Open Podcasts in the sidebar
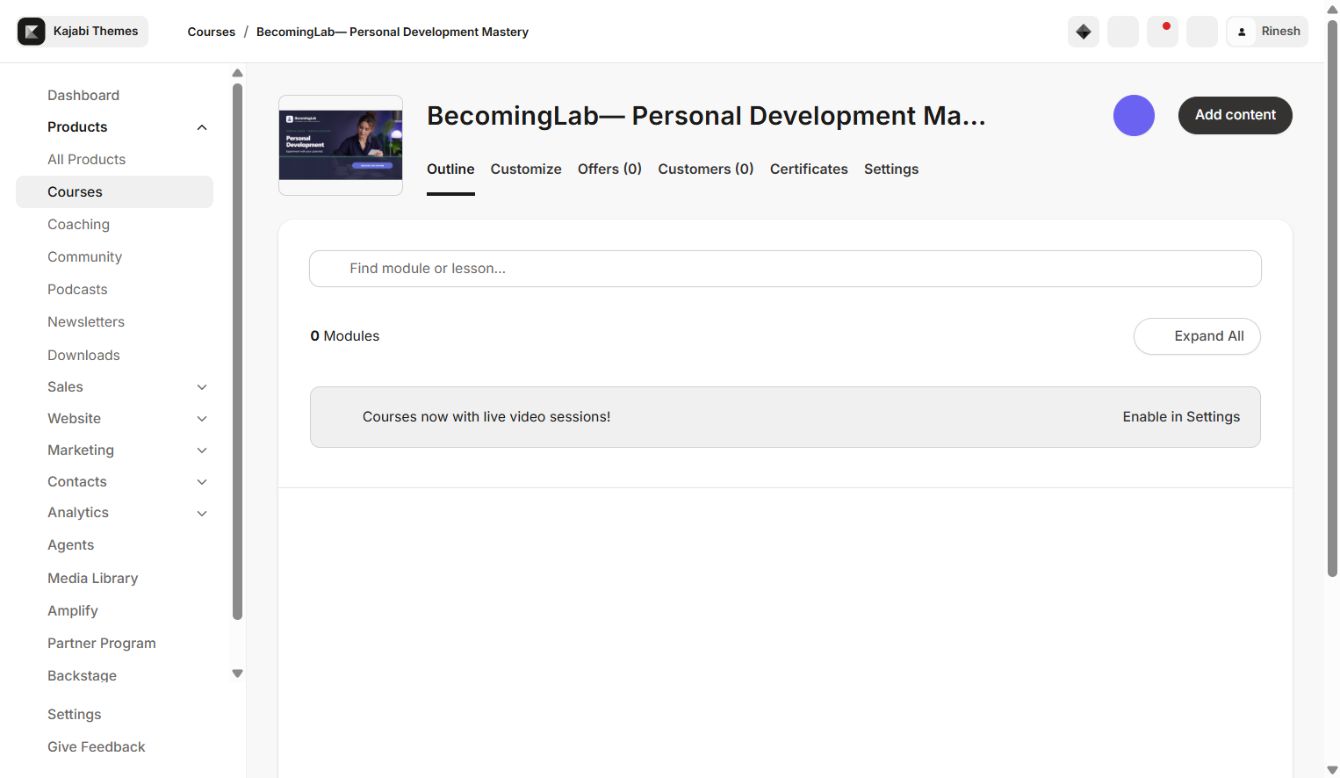Screen dimensions: 1340x778 click(x=77, y=289)
